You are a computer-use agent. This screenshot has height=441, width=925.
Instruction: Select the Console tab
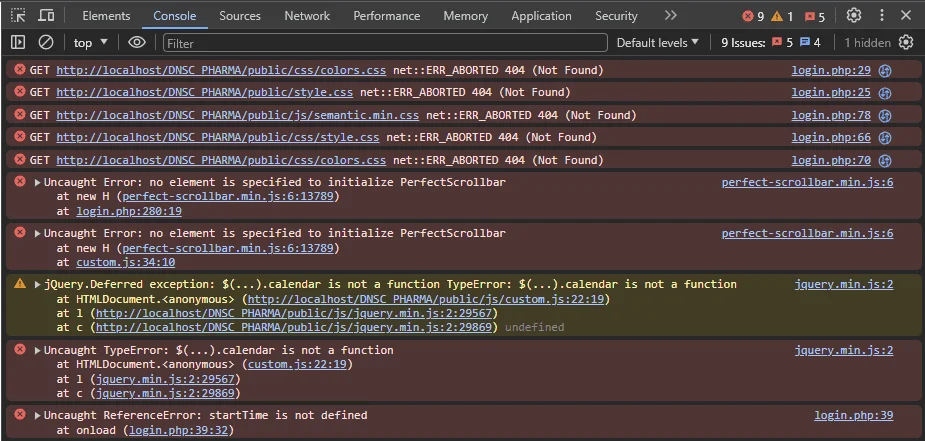[175, 16]
